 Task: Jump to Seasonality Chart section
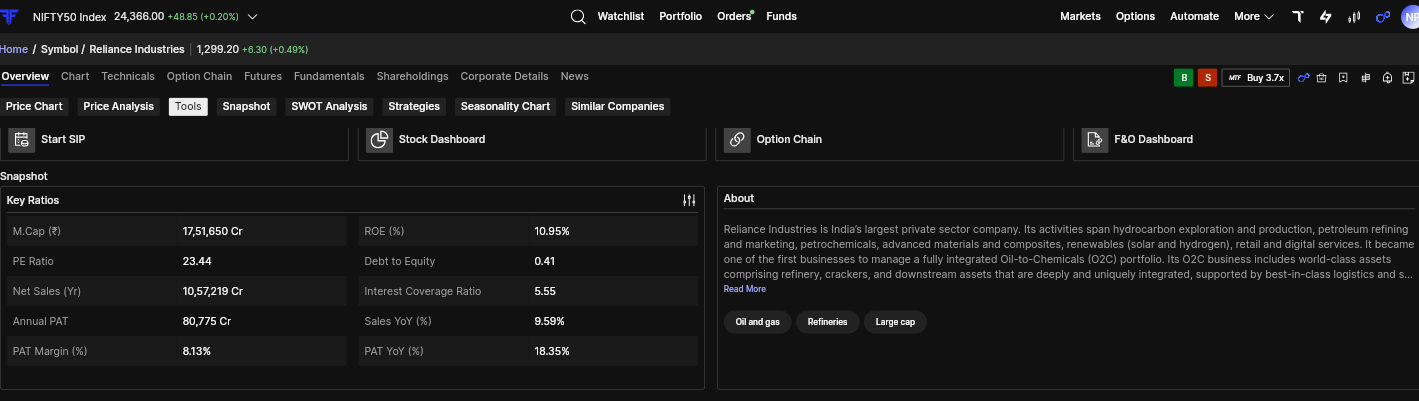[505, 106]
